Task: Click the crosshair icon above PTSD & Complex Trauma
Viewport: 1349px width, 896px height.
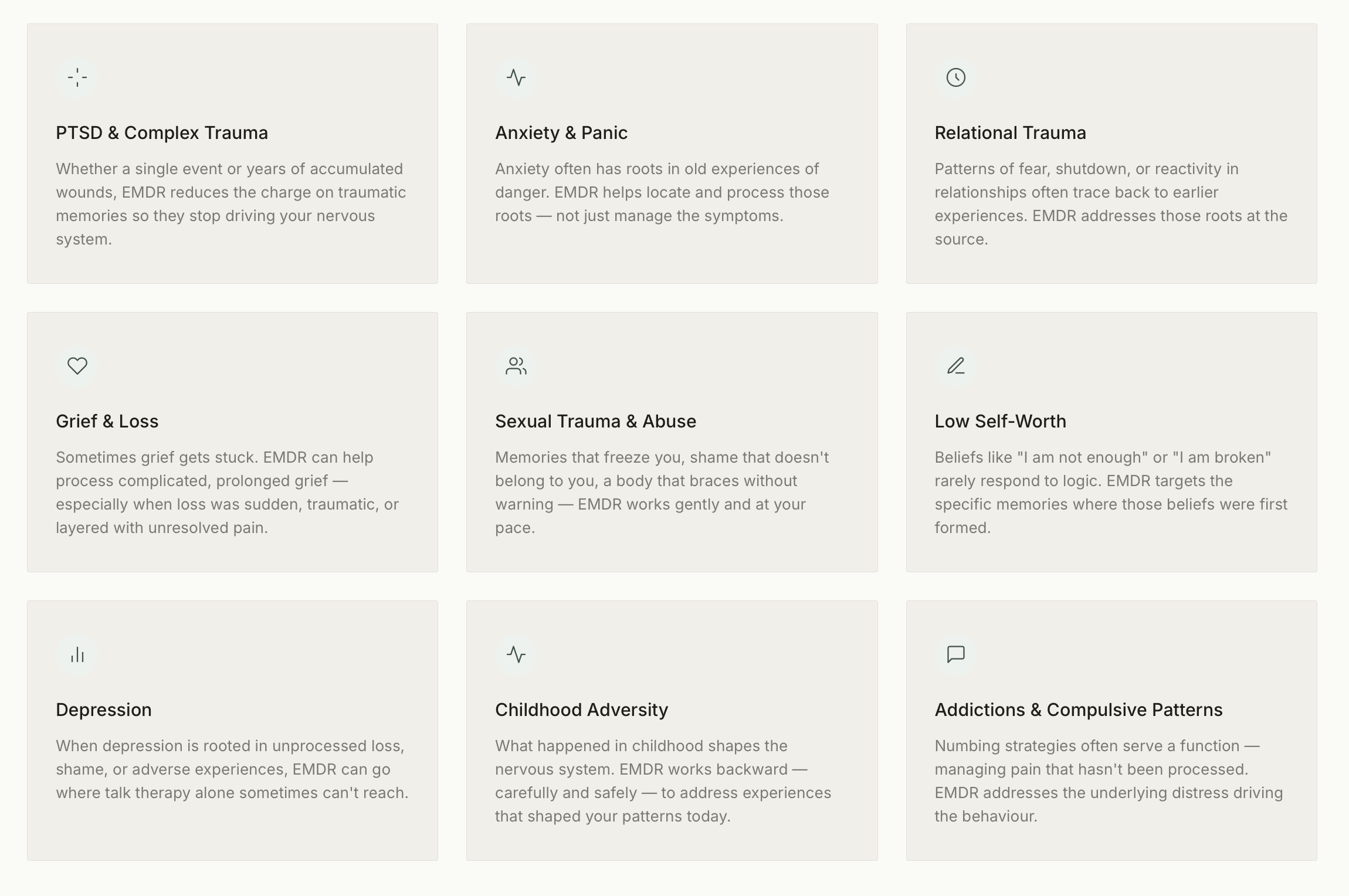Action: point(77,77)
